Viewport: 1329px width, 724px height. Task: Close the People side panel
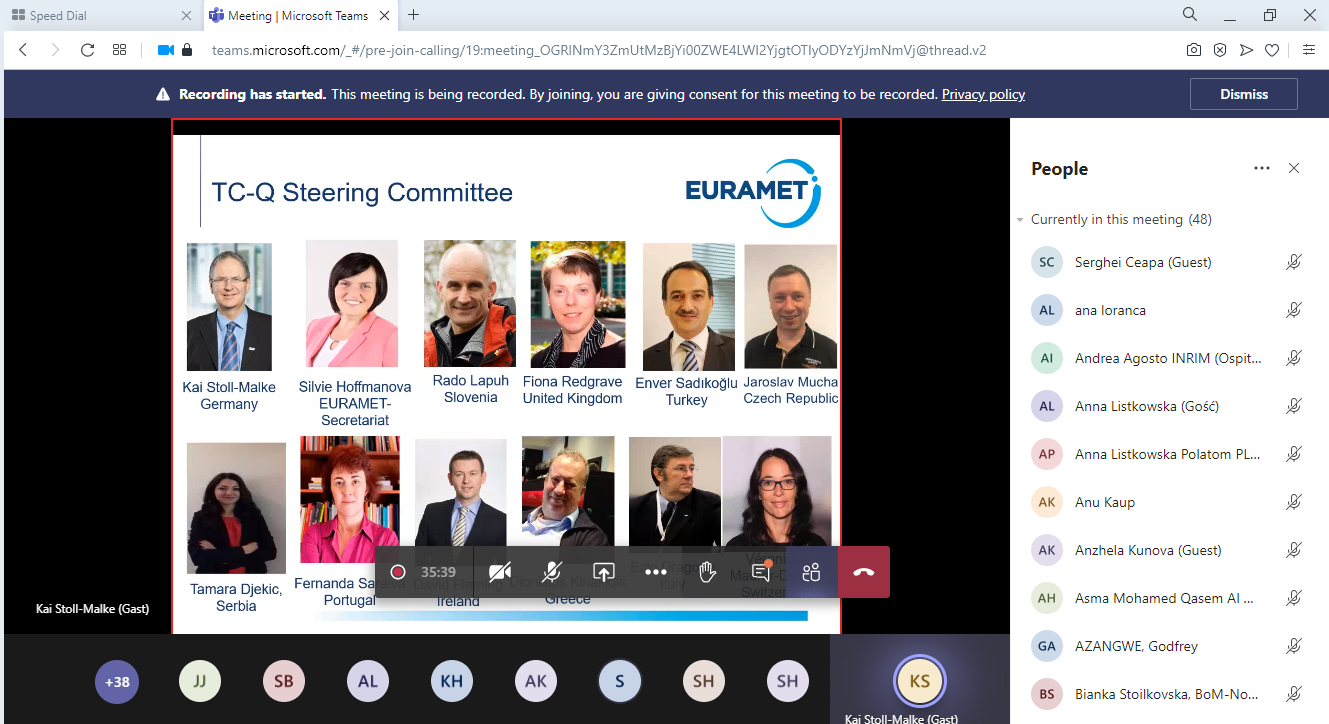pyautogui.click(x=1294, y=168)
